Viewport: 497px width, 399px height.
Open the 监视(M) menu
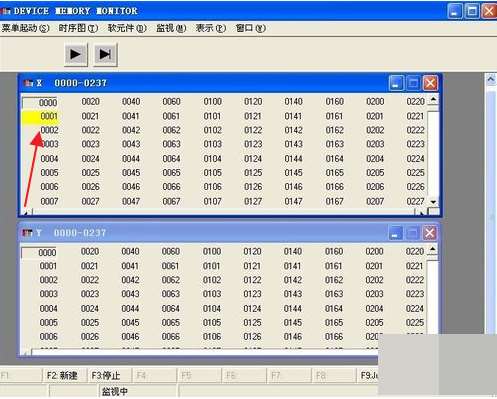[171, 28]
